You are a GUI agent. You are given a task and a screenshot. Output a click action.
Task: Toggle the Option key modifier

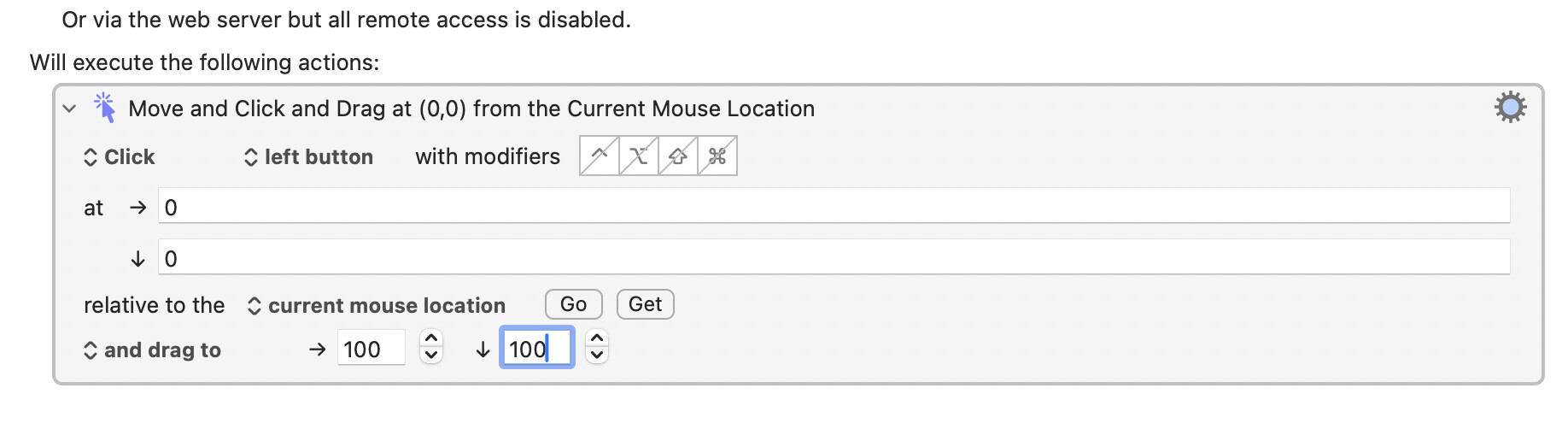pyautogui.click(x=639, y=156)
